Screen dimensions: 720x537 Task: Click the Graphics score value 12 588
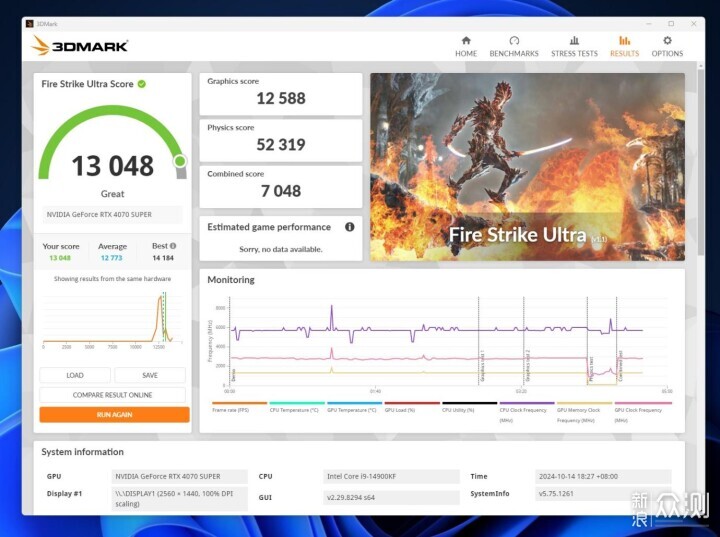pos(281,98)
